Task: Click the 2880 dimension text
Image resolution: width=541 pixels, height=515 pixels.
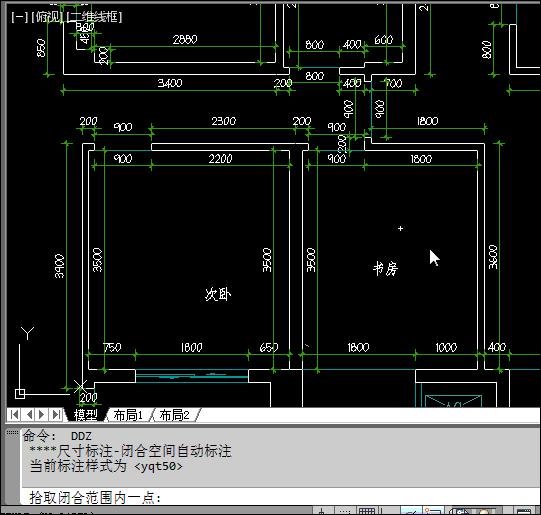Action: tap(185, 40)
